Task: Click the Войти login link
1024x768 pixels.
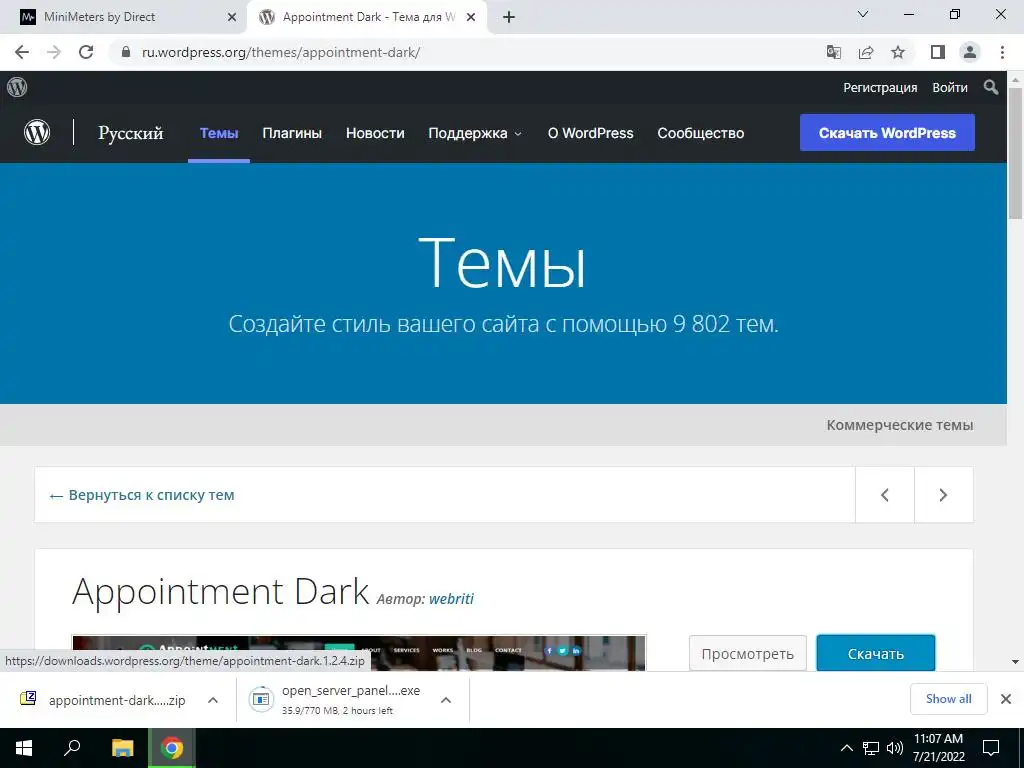Action: click(x=950, y=88)
